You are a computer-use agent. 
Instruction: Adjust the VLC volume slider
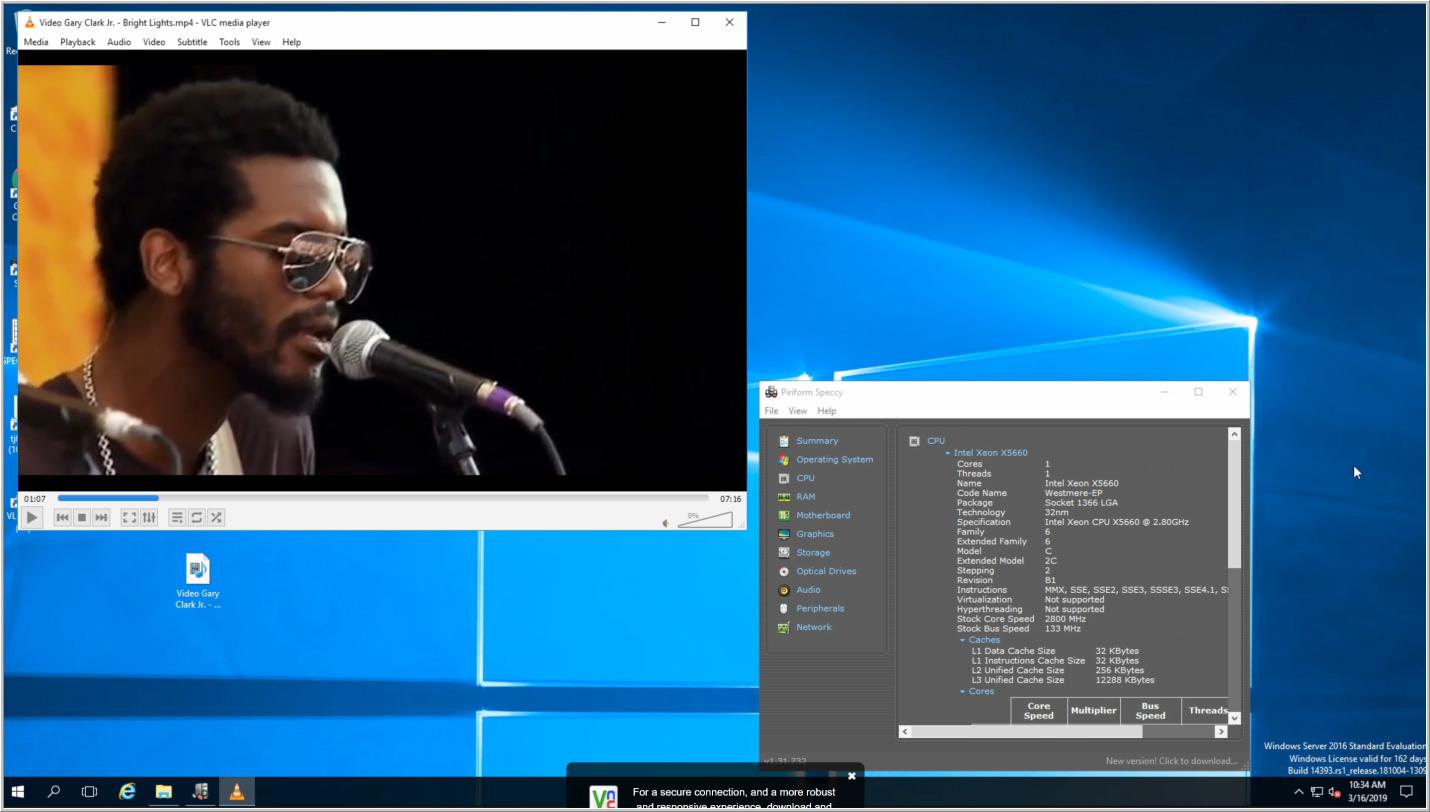tap(705, 519)
